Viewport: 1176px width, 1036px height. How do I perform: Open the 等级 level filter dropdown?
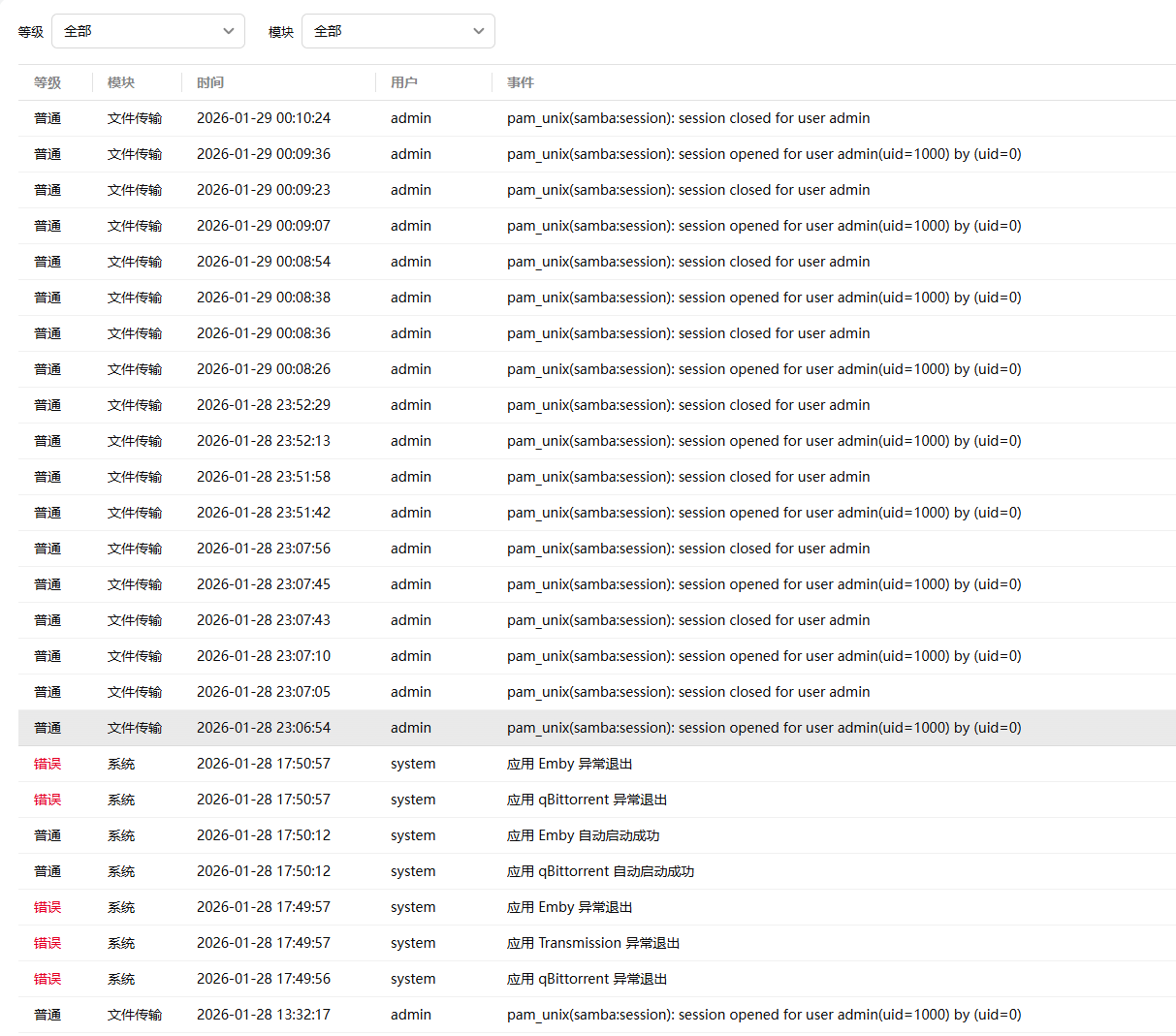pyautogui.click(x=147, y=31)
